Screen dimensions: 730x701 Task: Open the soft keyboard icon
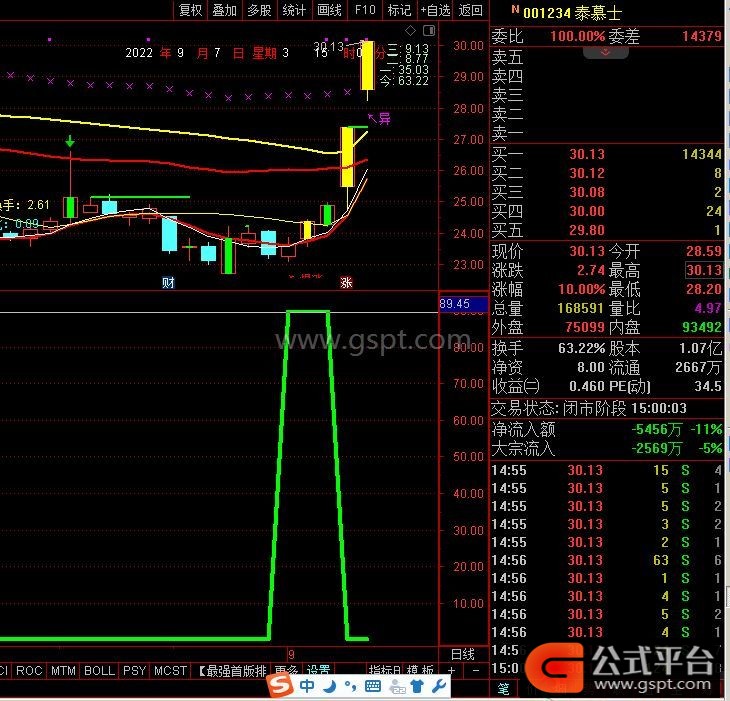(x=373, y=686)
